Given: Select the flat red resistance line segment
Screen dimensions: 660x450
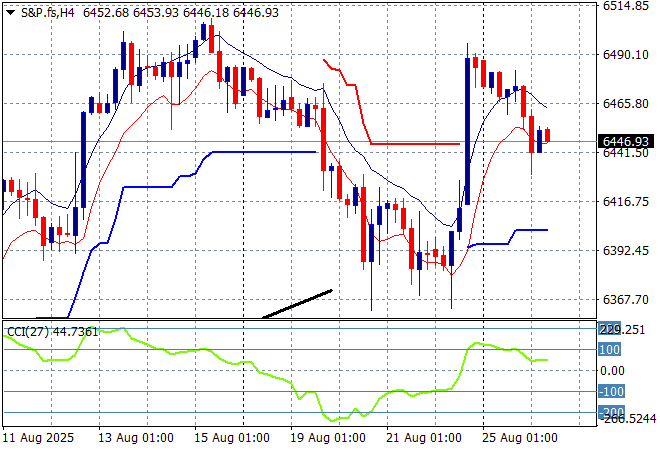Looking at the screenshot, I should 415,144.
